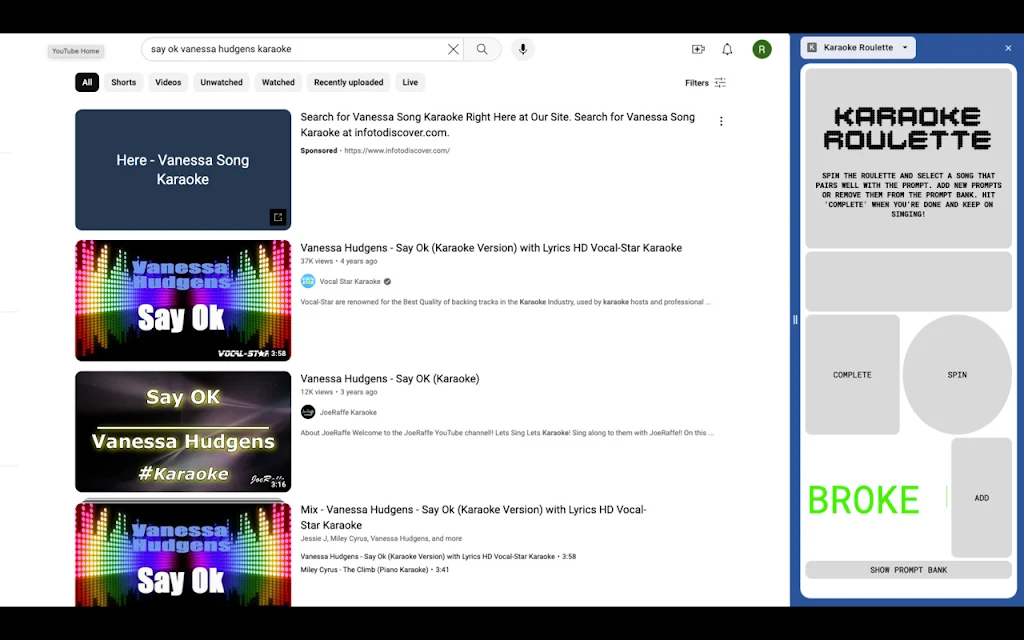Open the create video icon

pyautogui.click(x=698, y=49)
